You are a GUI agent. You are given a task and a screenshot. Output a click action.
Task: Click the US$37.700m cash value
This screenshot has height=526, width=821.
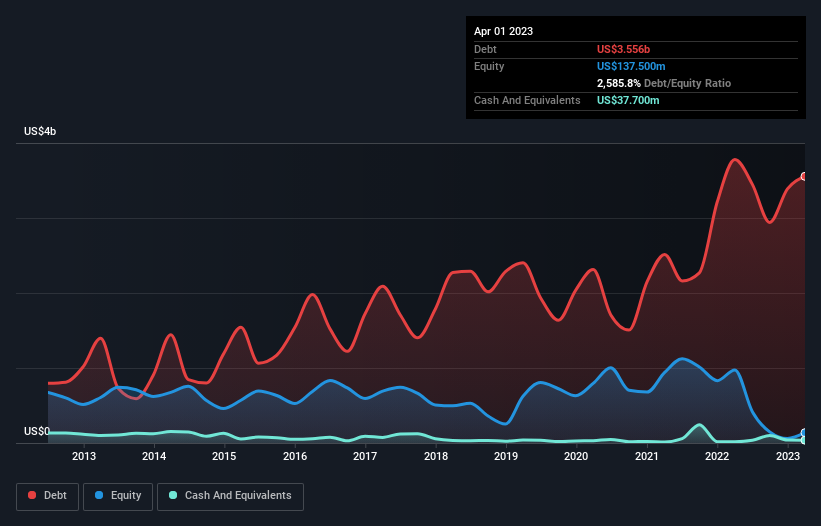[x=628, y=100]
